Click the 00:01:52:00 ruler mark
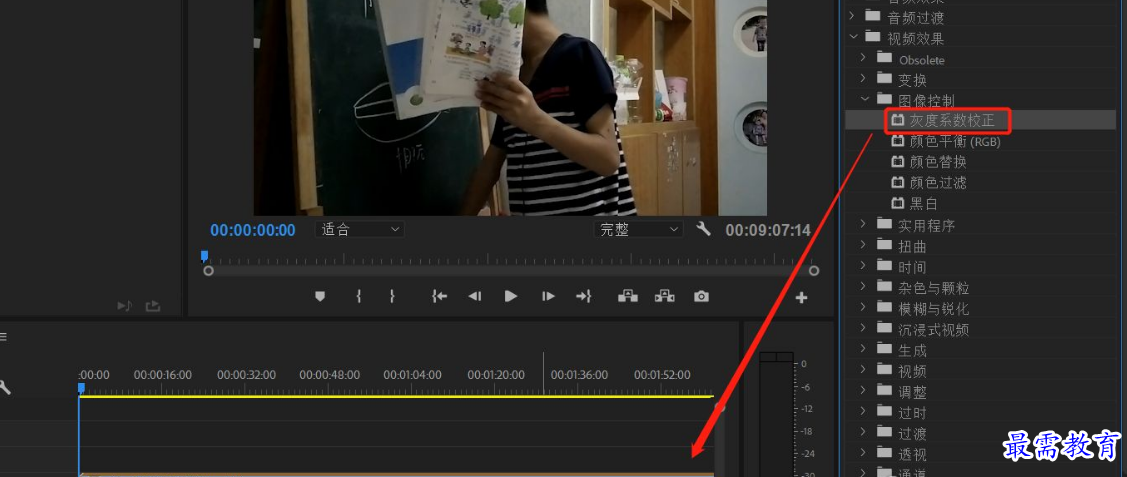This screenshot has width=1127, height=477. pos(662,375)
